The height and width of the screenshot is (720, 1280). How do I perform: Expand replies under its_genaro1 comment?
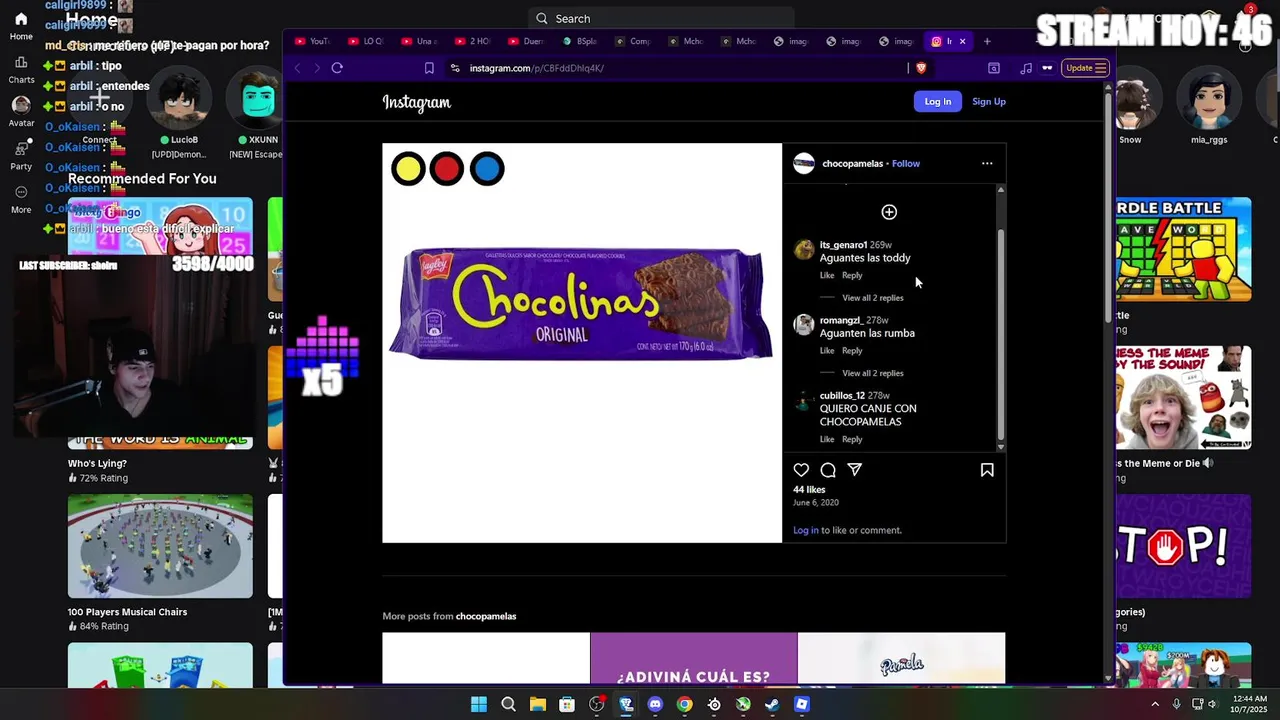[872, 298]
